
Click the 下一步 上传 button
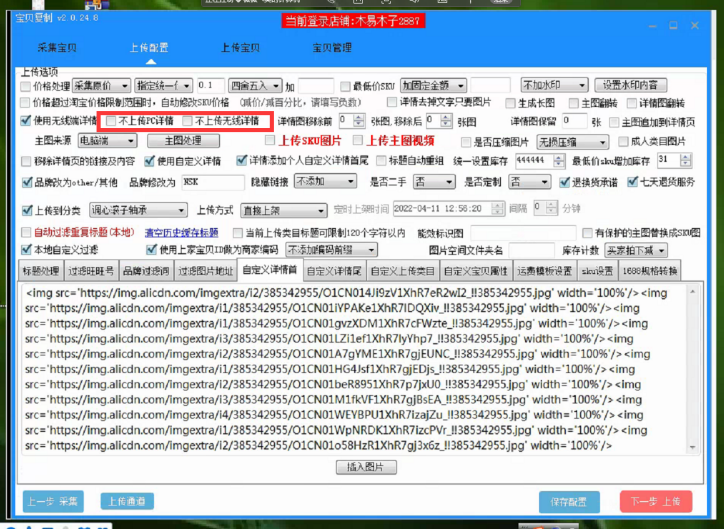(656, 501)
